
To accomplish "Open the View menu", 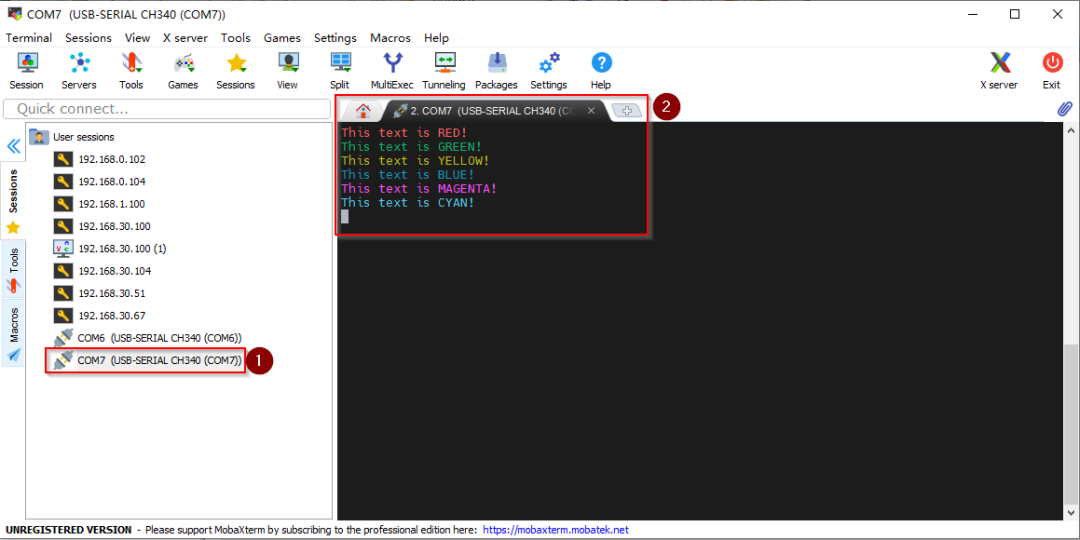I will point(138,38).
